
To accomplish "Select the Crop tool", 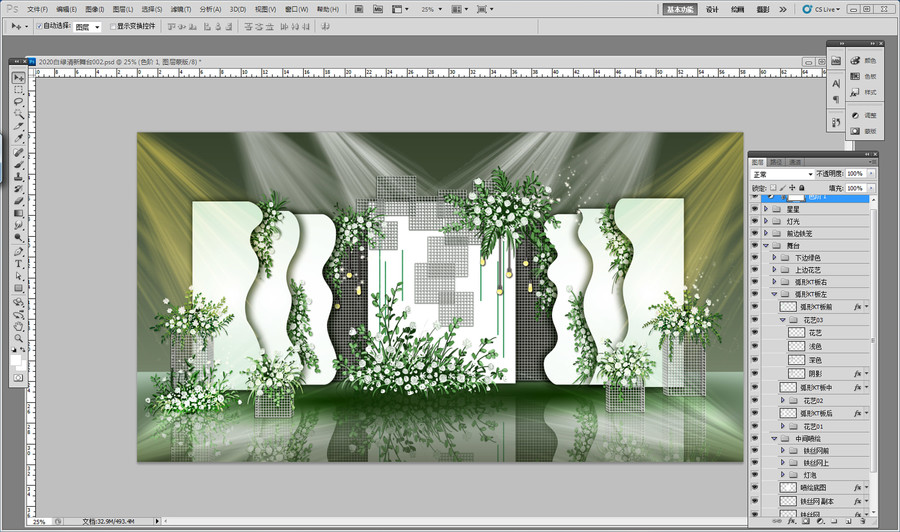I will (19, 126).
